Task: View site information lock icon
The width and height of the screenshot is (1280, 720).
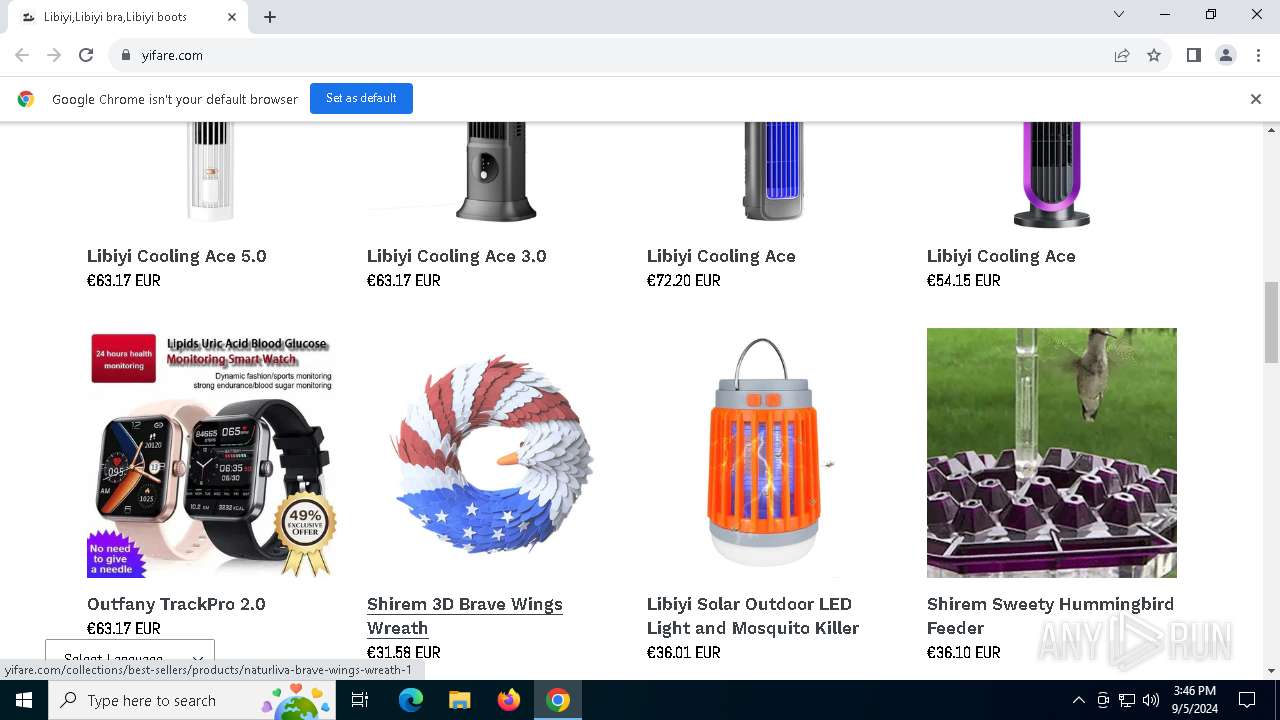Action: [x=126, y=55]
